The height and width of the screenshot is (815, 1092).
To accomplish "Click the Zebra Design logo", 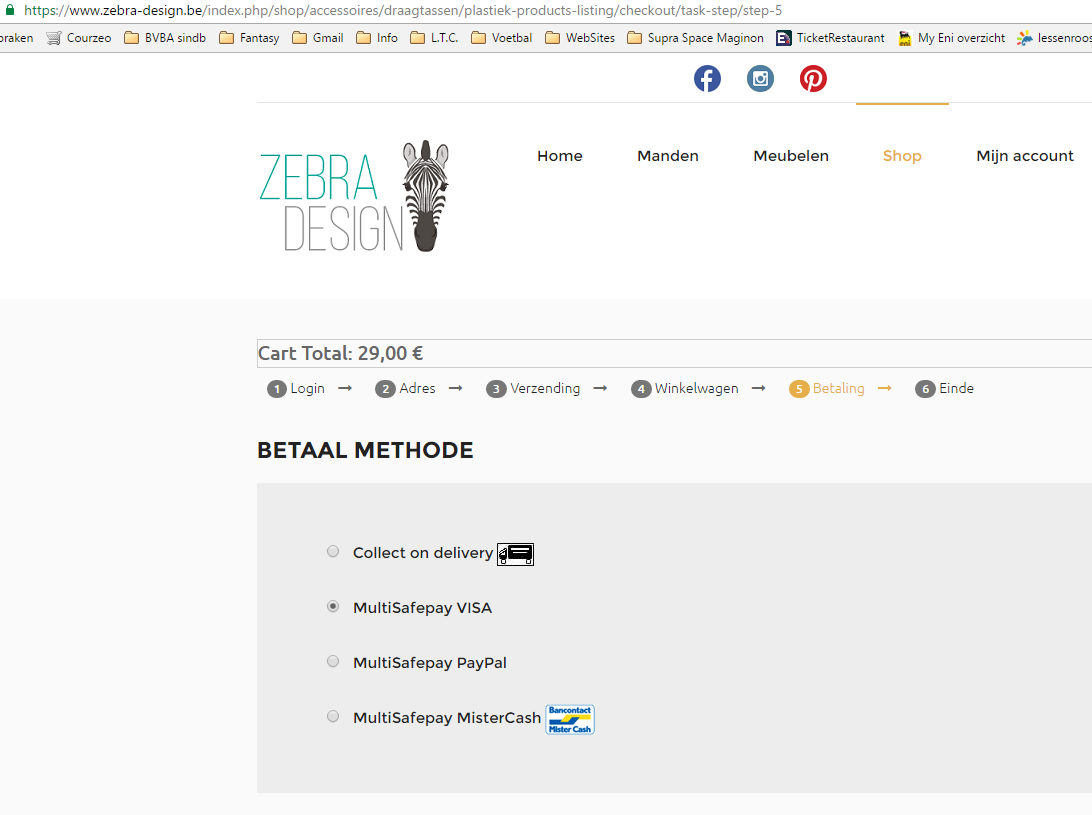I will (354, 196).
